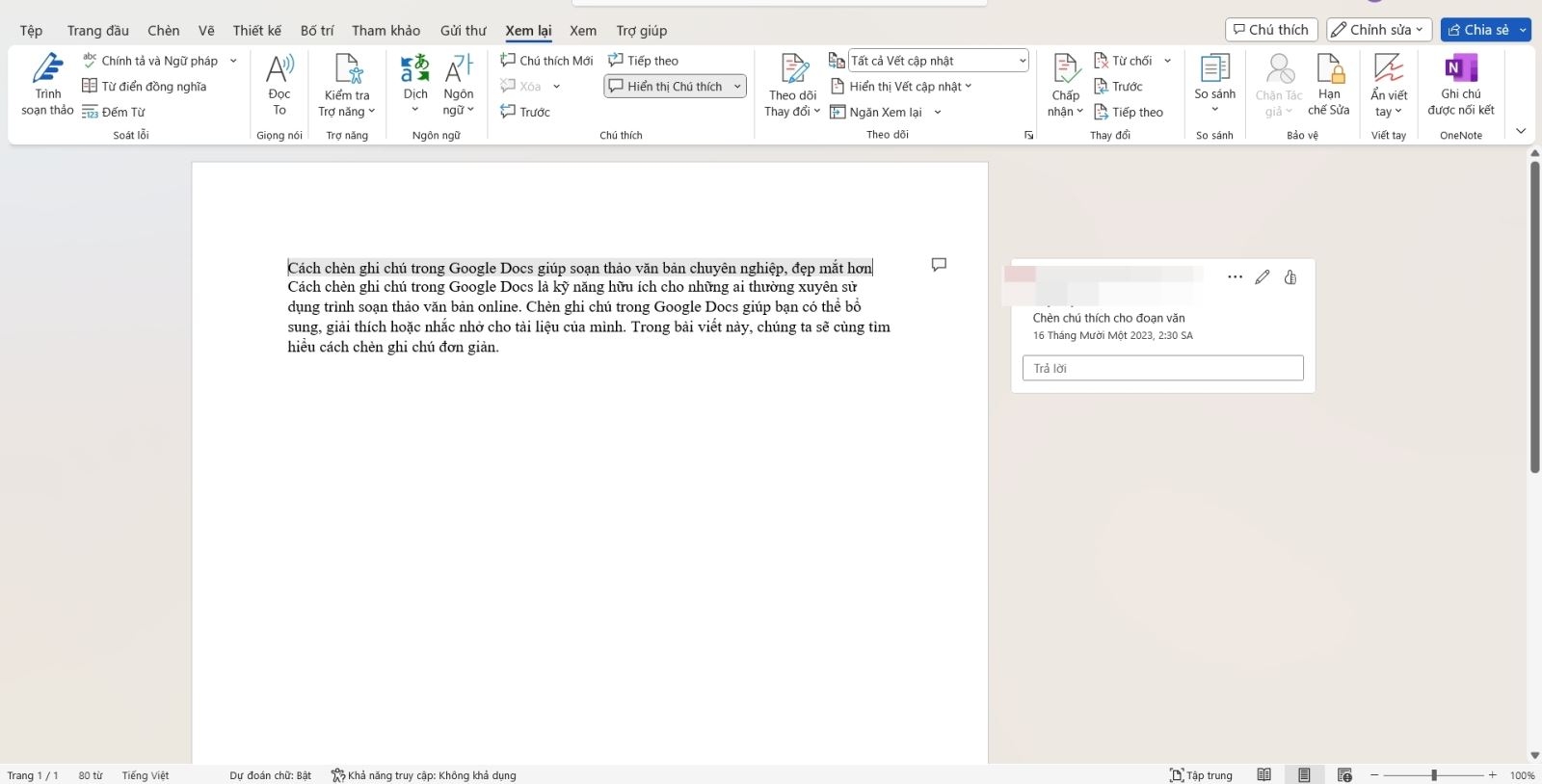The width and height of the screenshot is (1542, 784).
Task: Switch to Thiết kế tab
Action: 256,31
